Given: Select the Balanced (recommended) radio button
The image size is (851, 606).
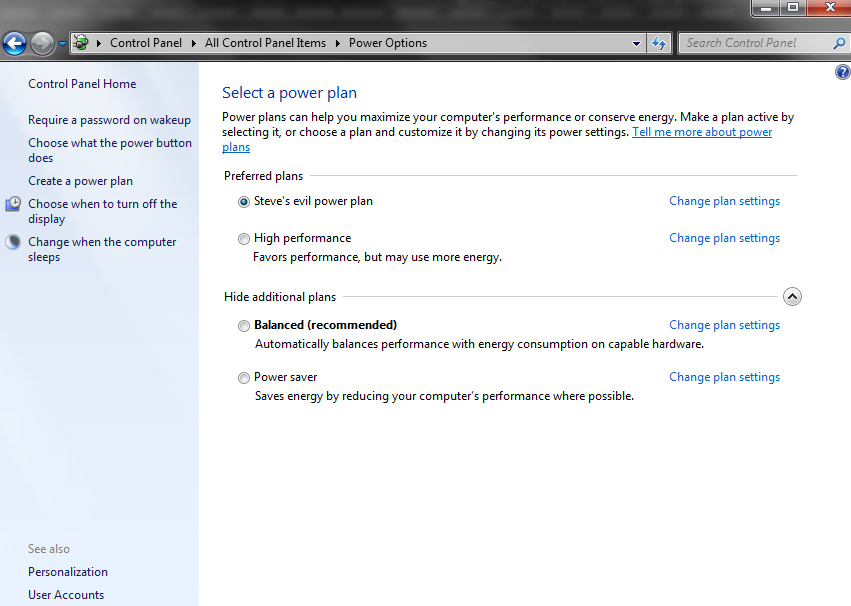Looking at the screenshot, I should click(x=244, y=326).
